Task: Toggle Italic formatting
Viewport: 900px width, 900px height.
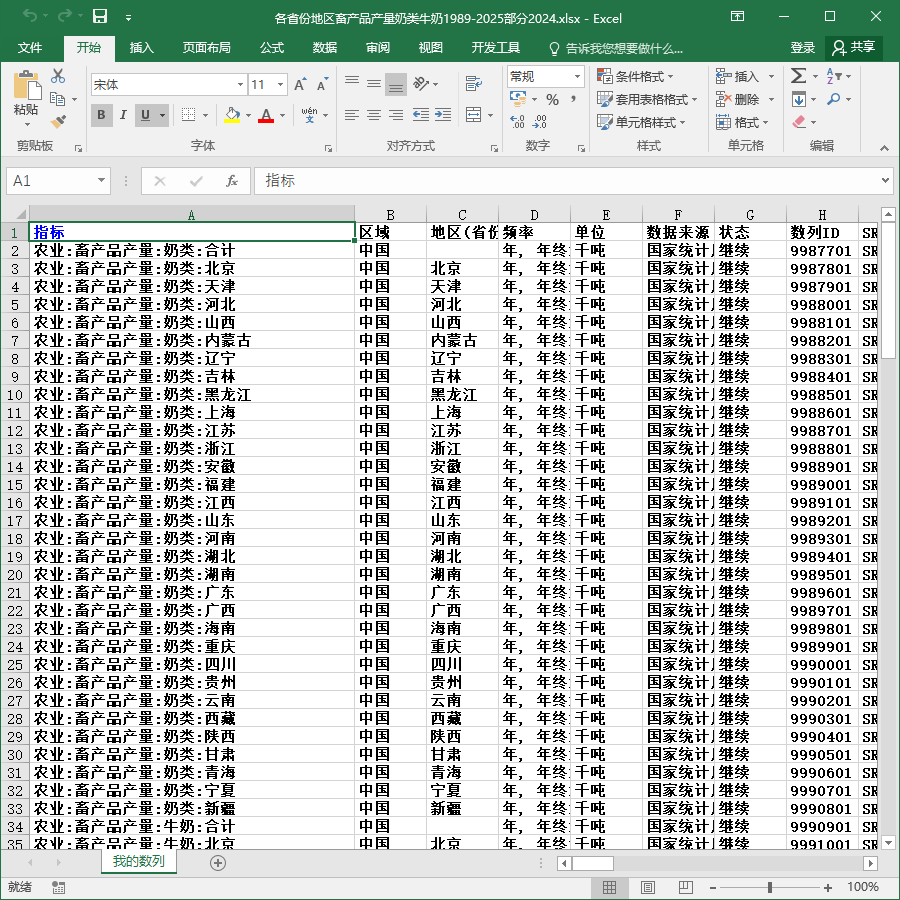Action: click(123, 115)
